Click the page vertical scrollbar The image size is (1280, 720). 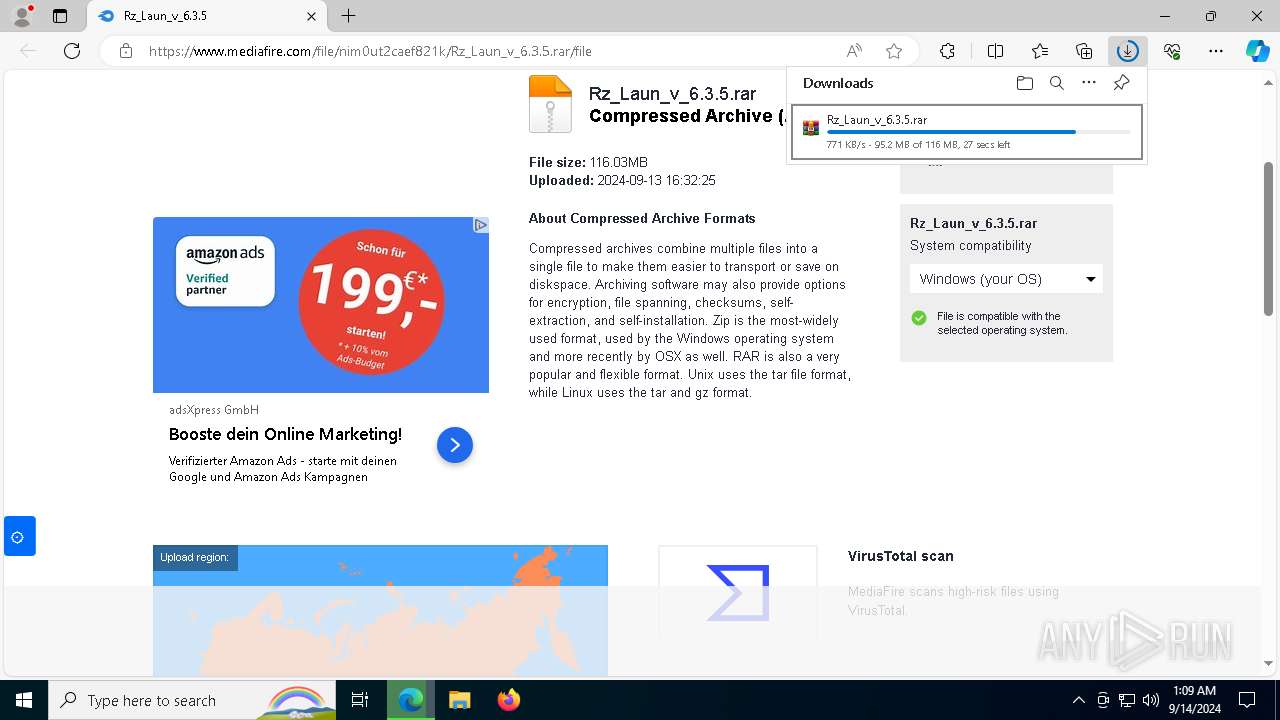[1268, 240]
